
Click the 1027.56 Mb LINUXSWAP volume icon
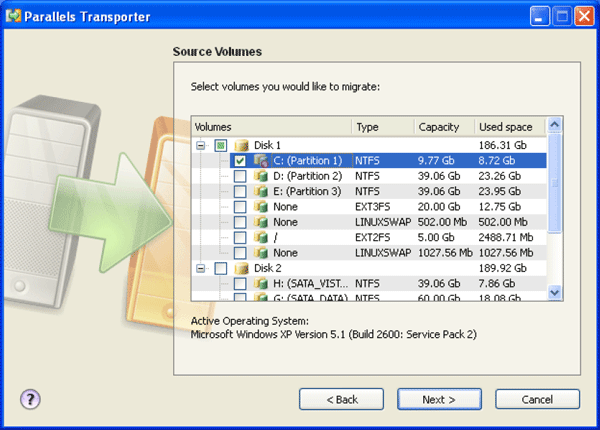(261, 253)
